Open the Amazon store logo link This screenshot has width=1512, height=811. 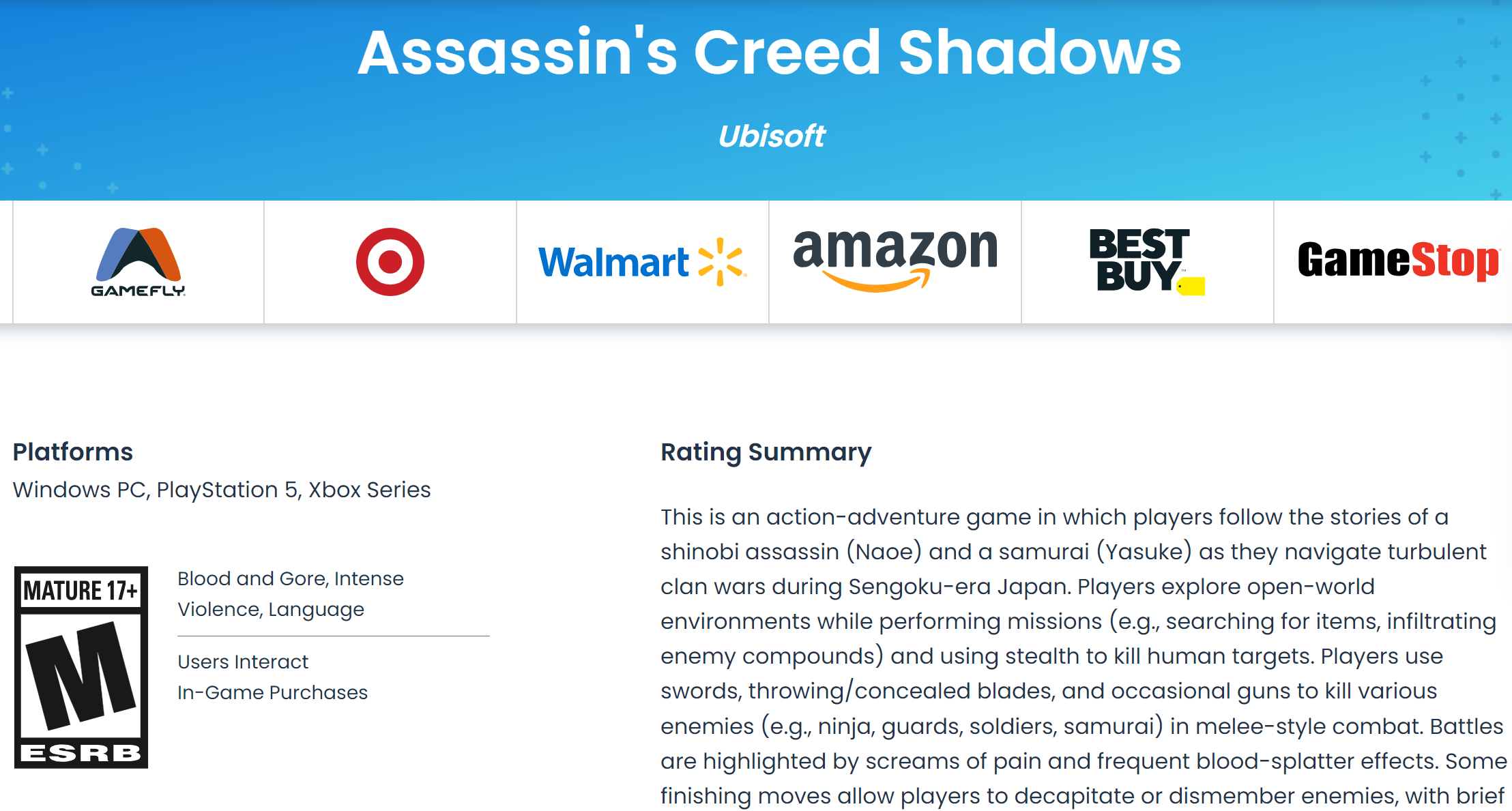(x=895, y=258)
